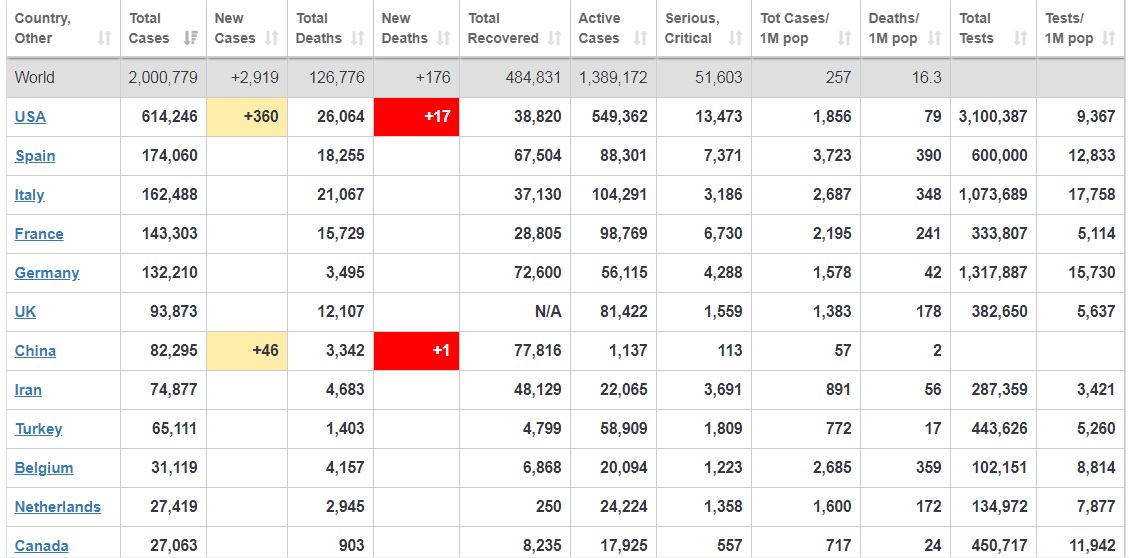1129x558 pixels.
Task: Open the USA country link
Action: pyautogui.click(x=30, y=117)
